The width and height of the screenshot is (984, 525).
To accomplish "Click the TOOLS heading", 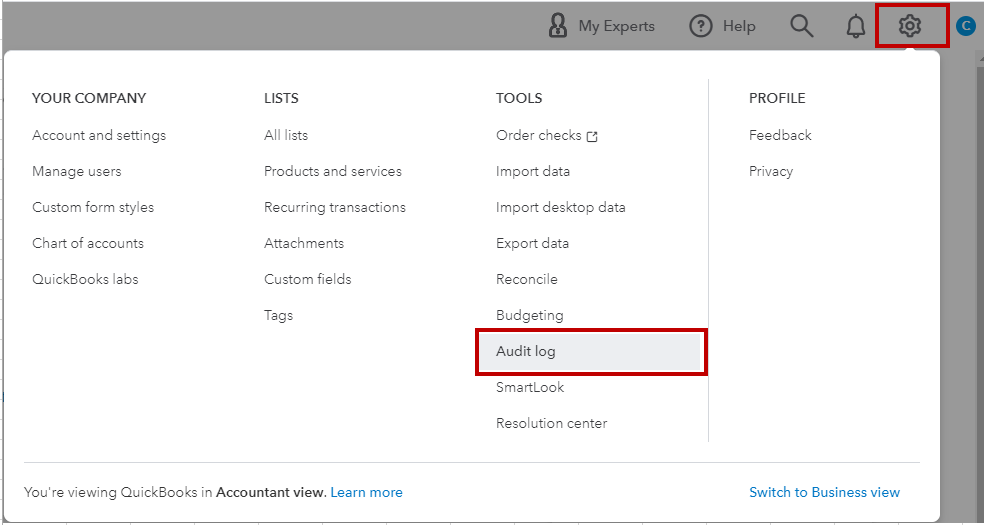I will click(519, 98).
